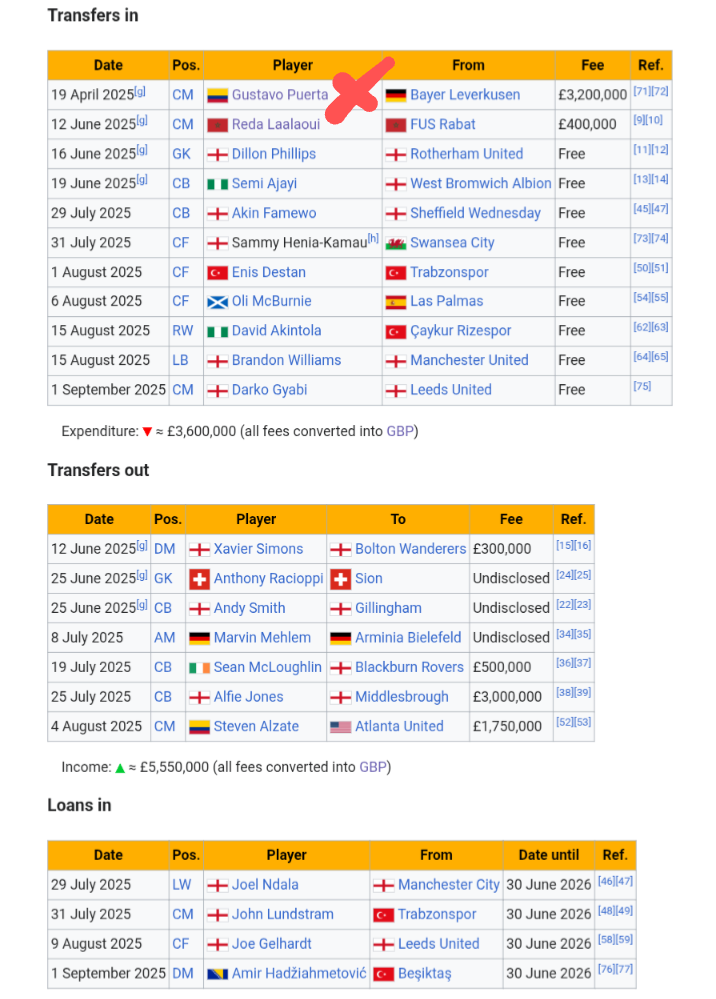Click the Wales flag beside Swansea City
Viewport: 716px width, 999px height.
396,243
